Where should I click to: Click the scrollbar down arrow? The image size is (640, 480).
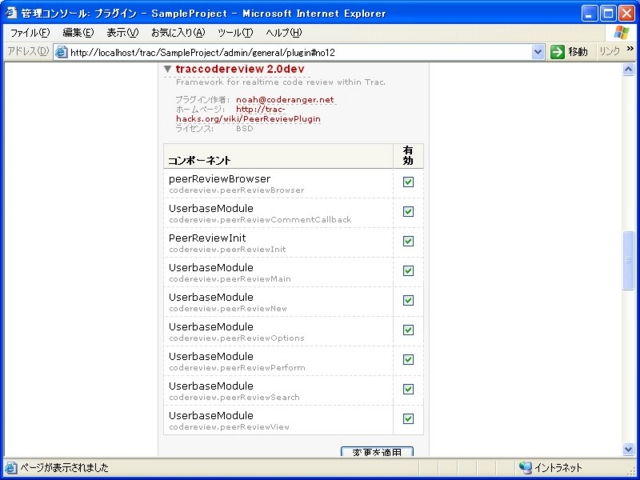(x=629, y=449)
